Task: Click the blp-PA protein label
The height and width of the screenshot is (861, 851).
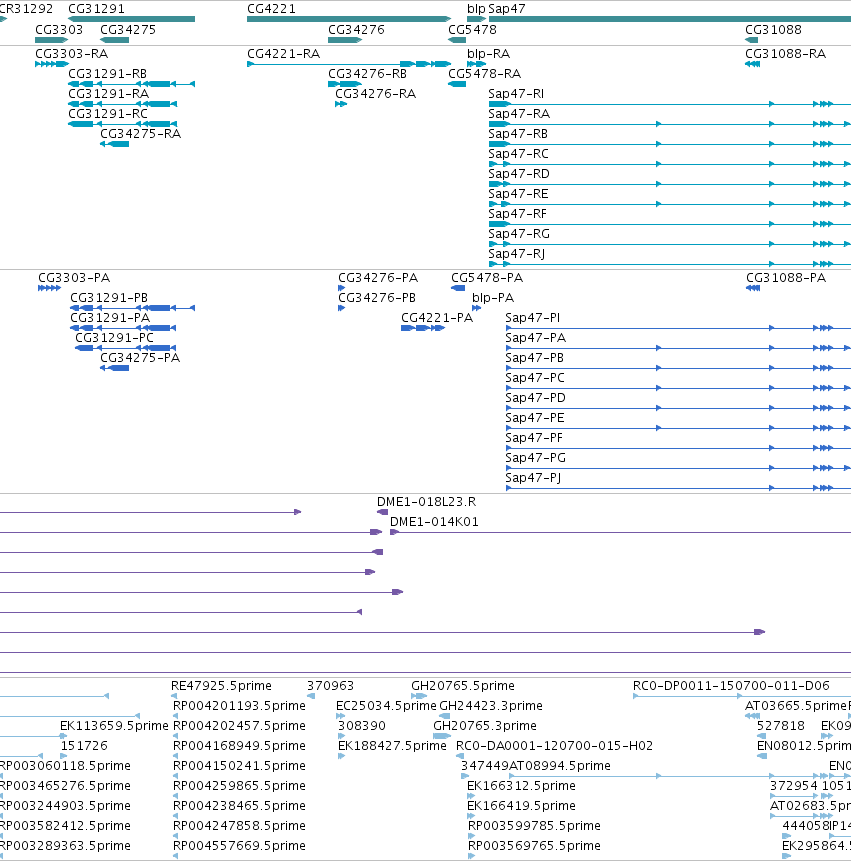Action: coord(493,298)
